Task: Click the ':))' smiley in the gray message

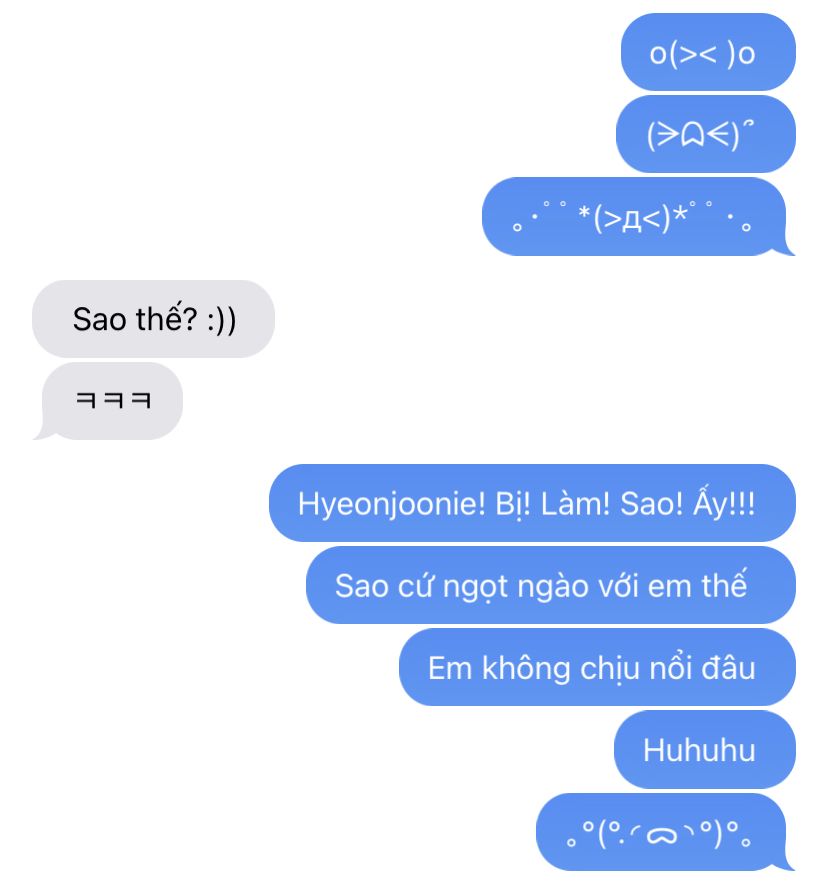Action: coord(221,320)
